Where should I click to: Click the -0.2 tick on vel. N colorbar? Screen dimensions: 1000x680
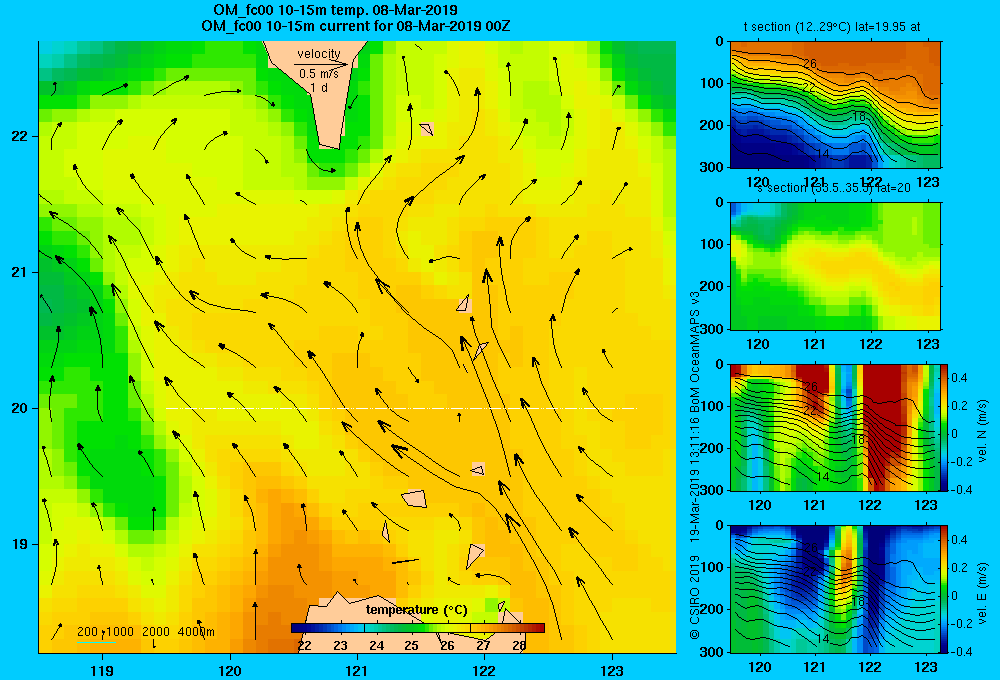pyautogui.click(x=960, y=462)
